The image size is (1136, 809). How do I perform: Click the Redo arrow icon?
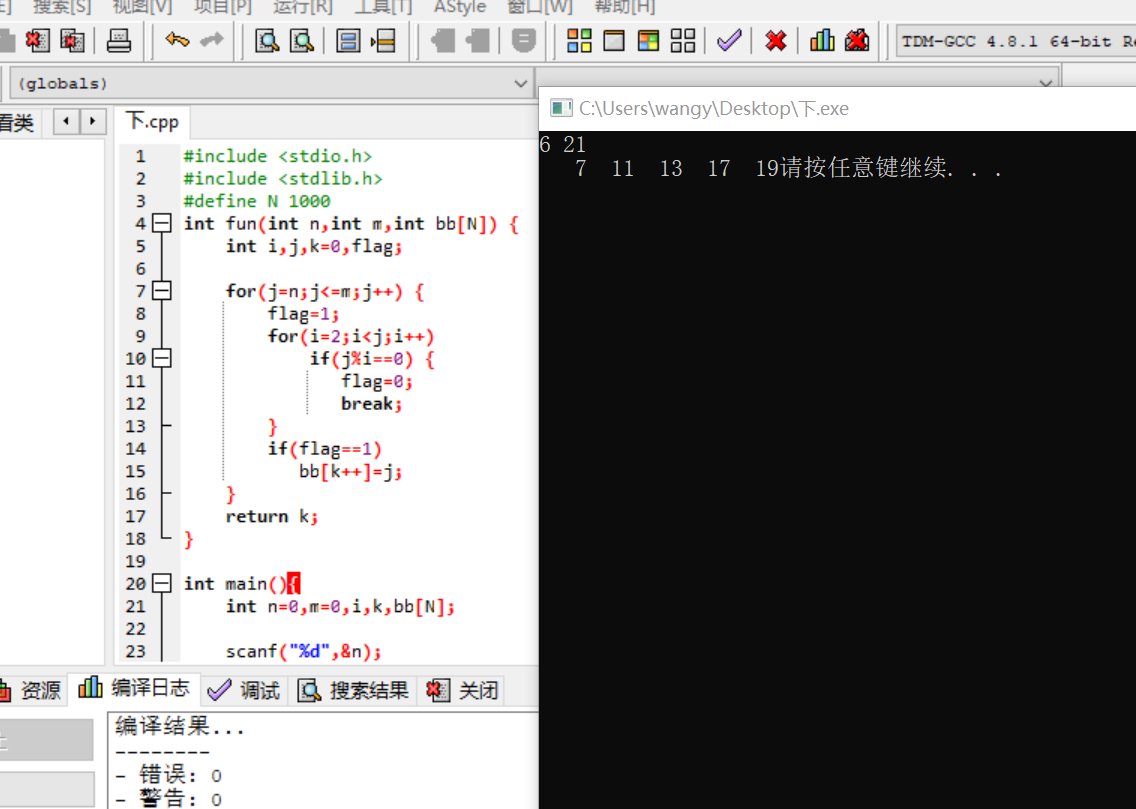[x=212, y=41]
